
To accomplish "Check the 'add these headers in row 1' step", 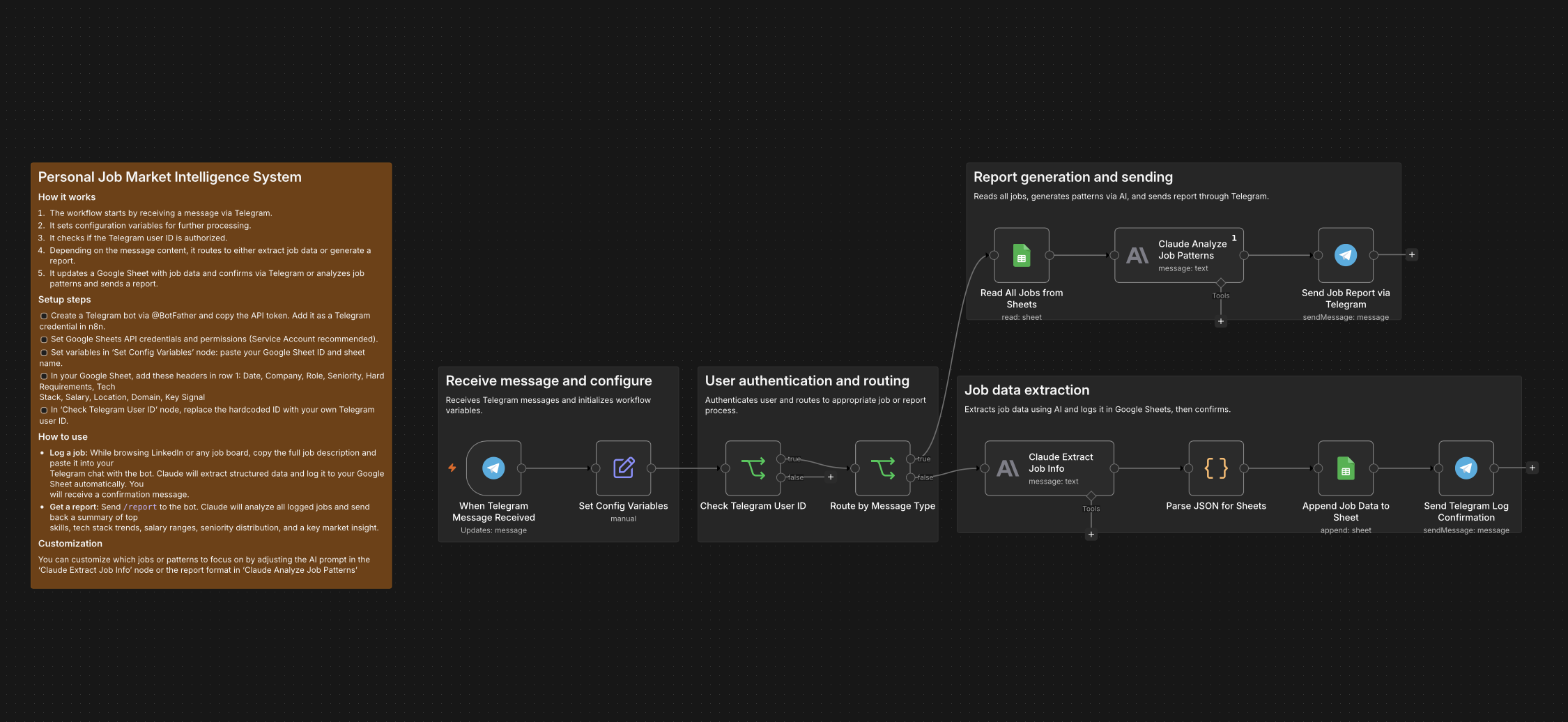I will point(44,376).
